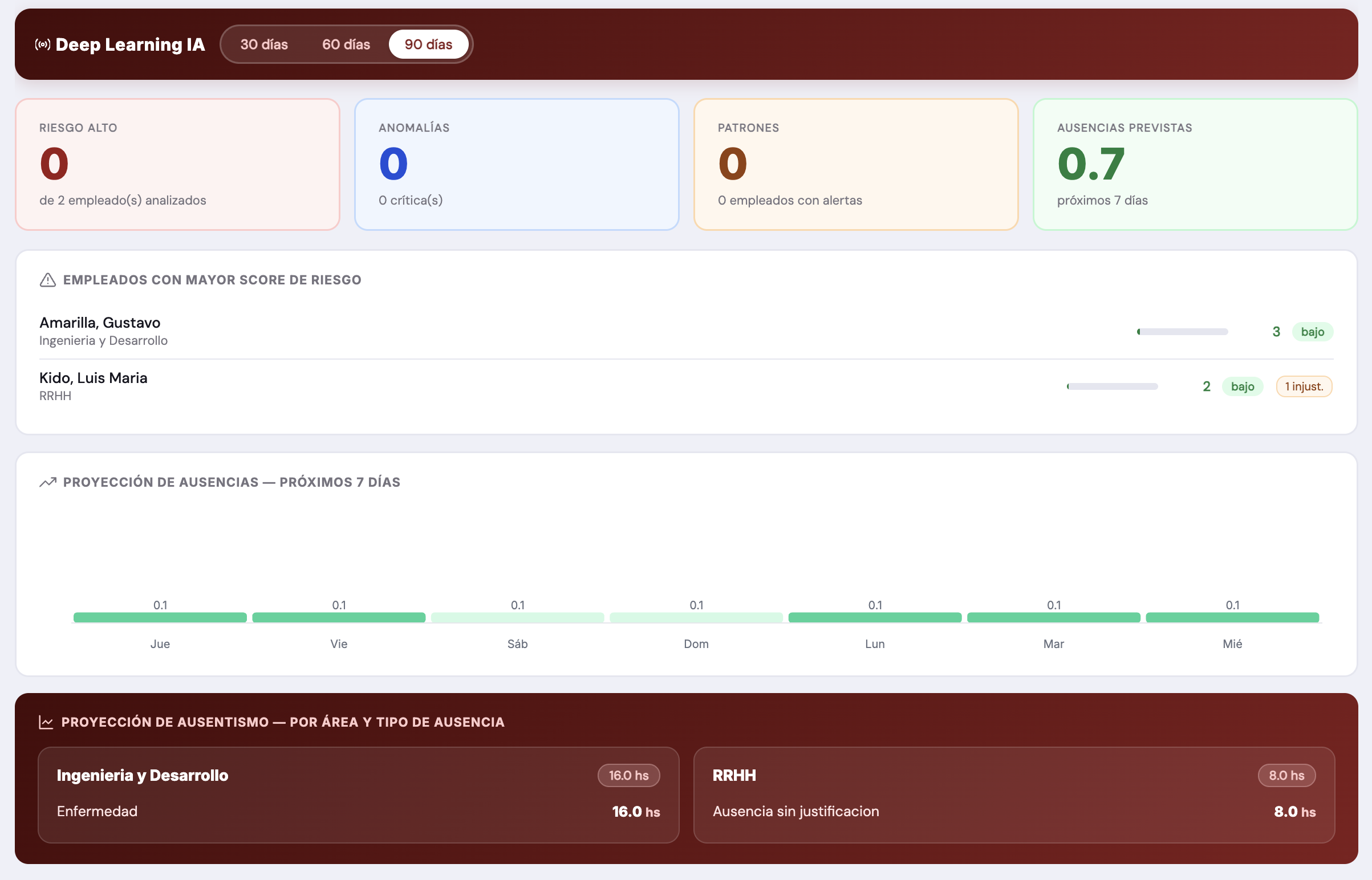
Task: Open the Anomalías summary card
Action: click(x=517, y=165)
